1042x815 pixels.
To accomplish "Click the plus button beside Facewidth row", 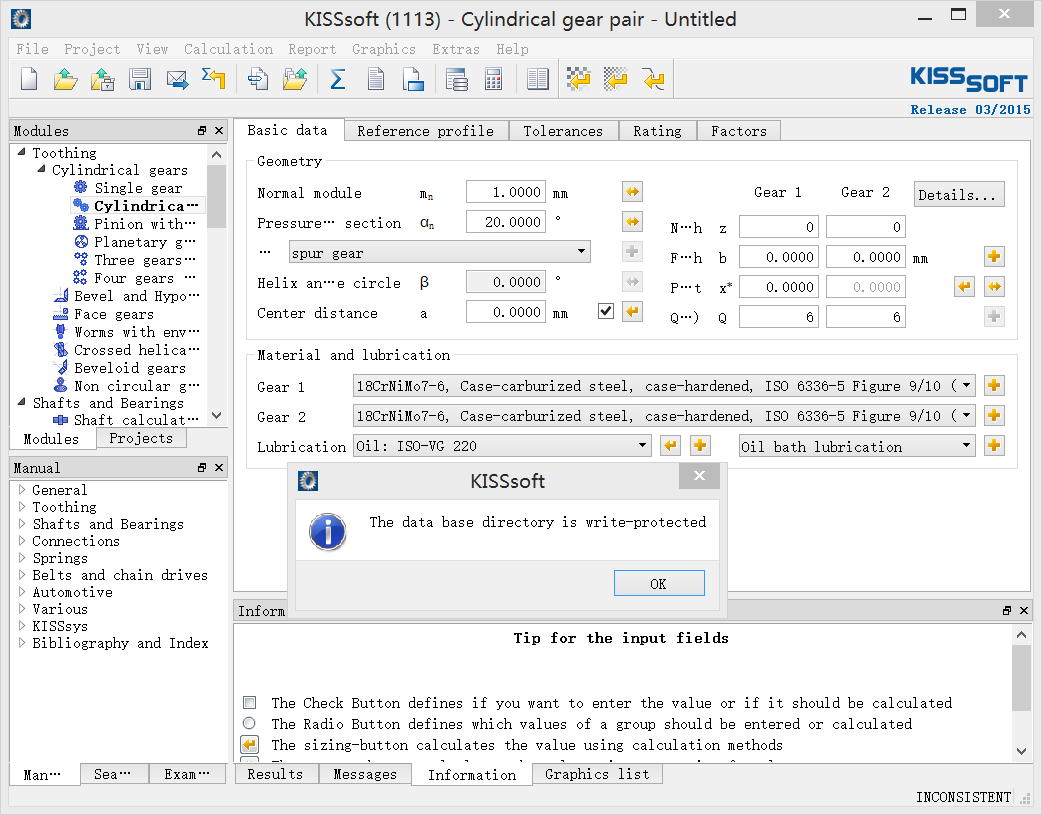I will (994, 257).
